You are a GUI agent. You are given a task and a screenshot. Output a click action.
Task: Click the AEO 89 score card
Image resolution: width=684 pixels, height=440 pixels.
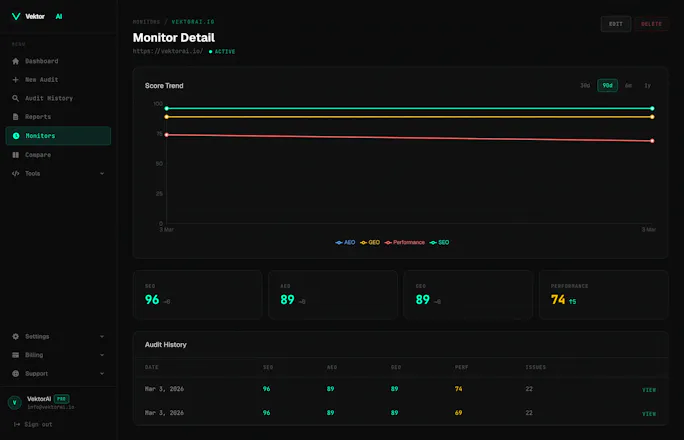click(x=333, y=295)
